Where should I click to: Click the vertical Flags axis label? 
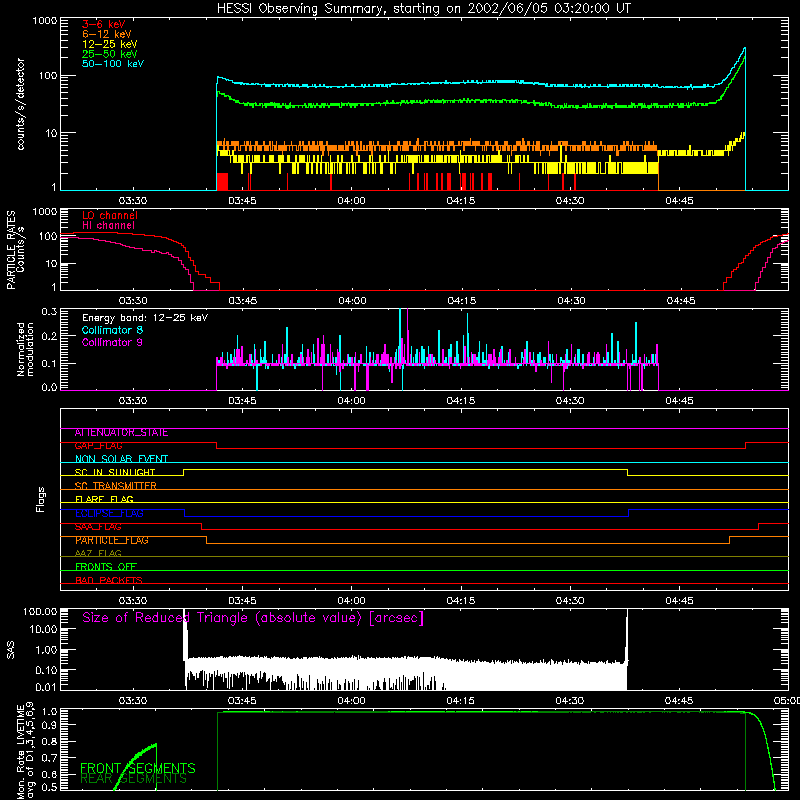point(41,499)
